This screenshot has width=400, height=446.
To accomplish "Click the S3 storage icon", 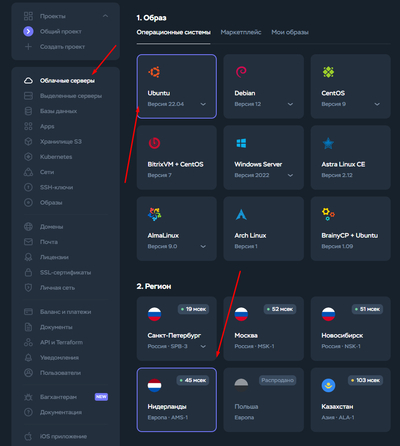I will [28, 142].
